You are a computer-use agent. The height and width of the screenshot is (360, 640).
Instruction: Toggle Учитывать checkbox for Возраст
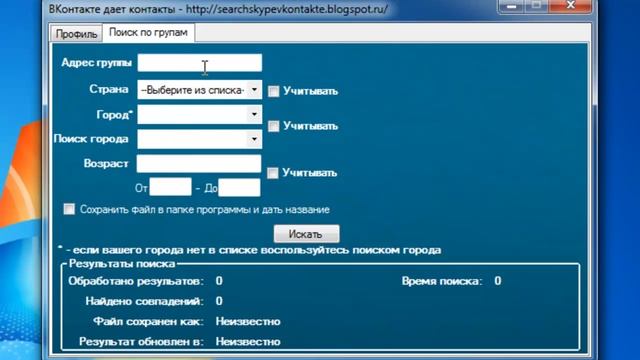[x=273, y=173]
